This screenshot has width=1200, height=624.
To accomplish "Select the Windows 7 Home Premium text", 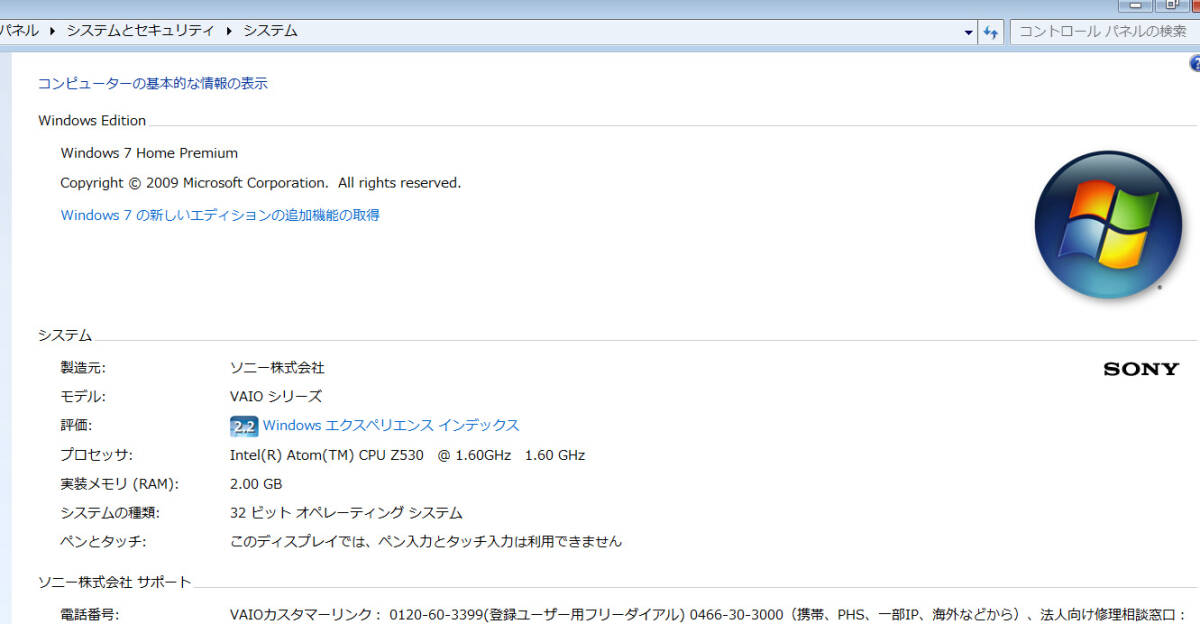I will coord(149,153).
